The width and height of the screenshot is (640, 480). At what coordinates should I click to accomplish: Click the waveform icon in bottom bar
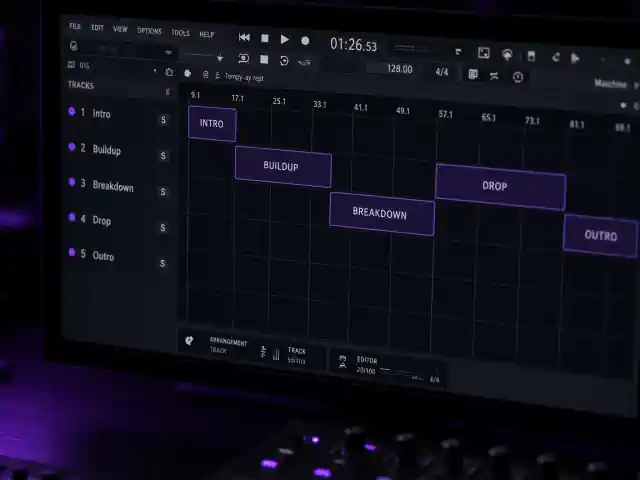263,351
